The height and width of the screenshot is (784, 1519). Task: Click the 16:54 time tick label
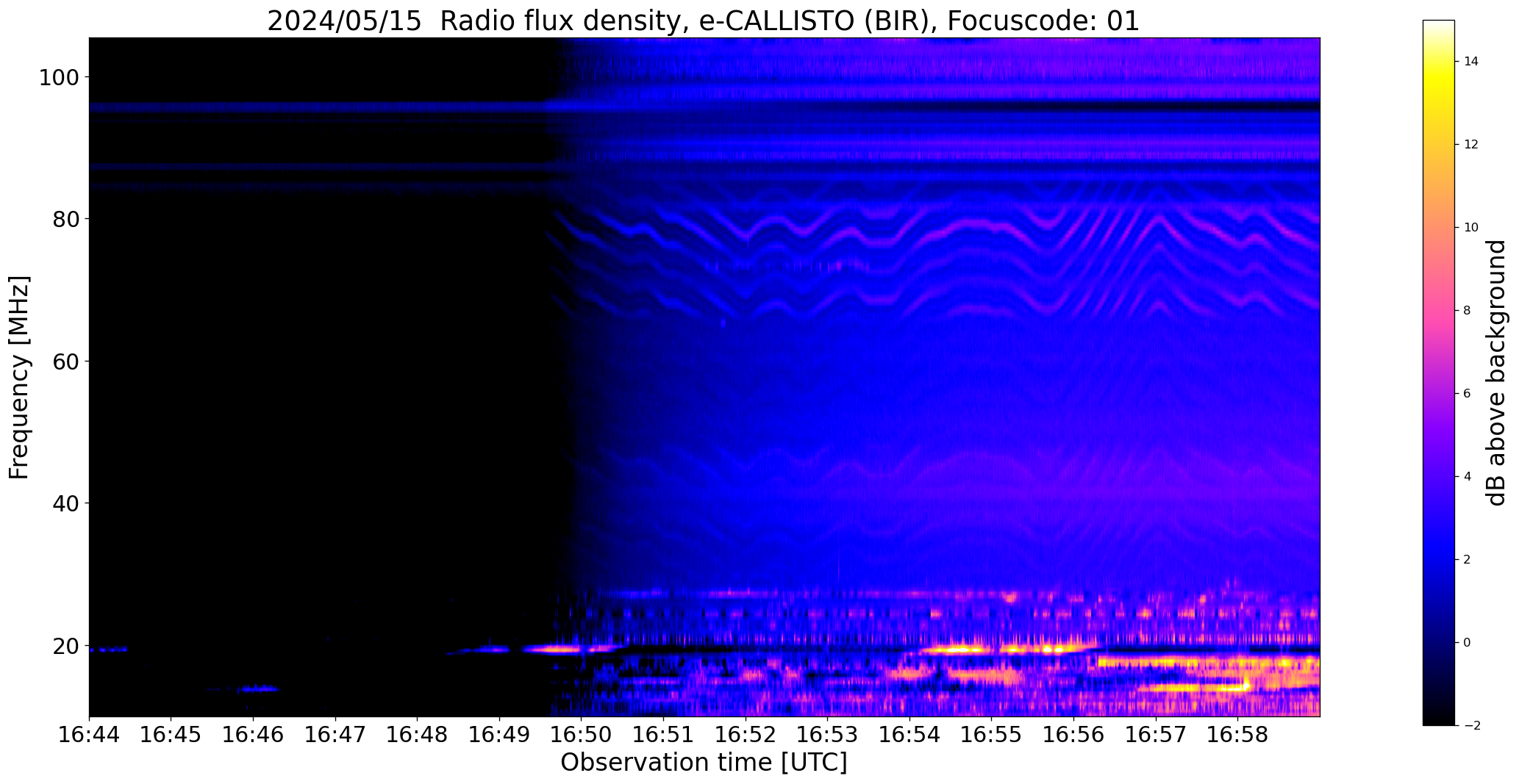tap(909, 734)
